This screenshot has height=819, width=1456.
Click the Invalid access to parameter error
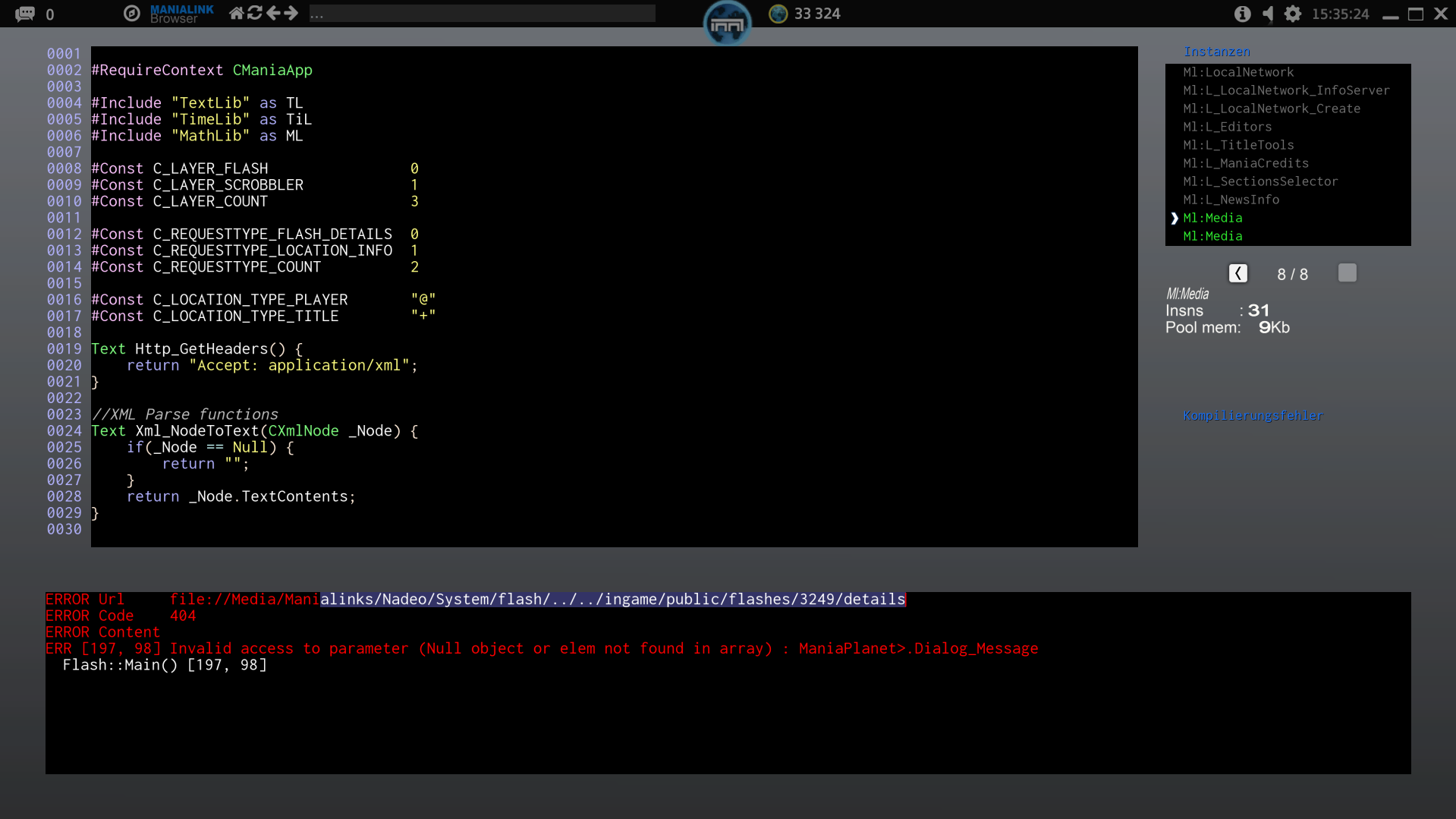tap(542, 649)
